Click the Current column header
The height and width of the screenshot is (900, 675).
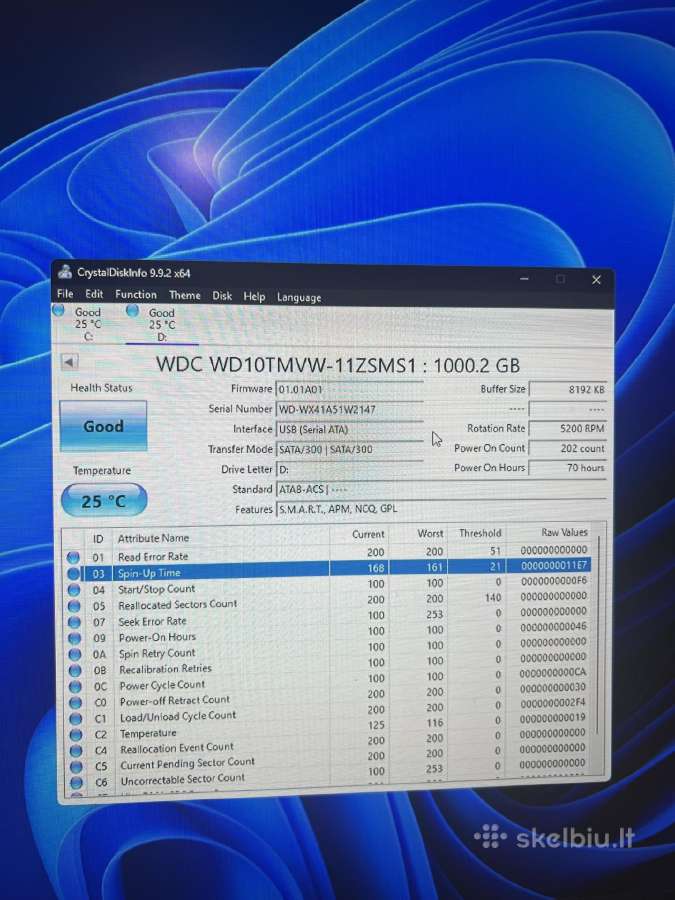(x=368, y=534)
